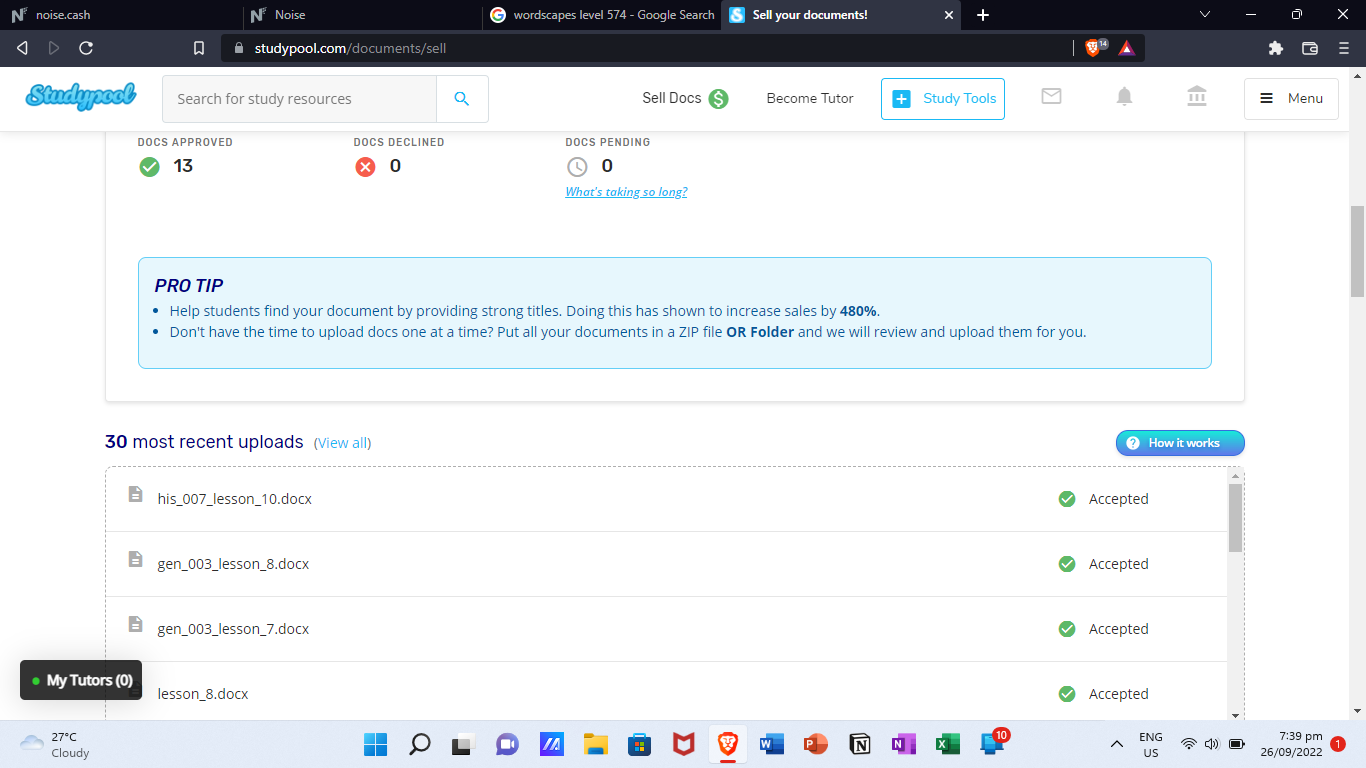Open the Study Tools dropdown
Viewport: 1366px width, 768px height.
943,99
